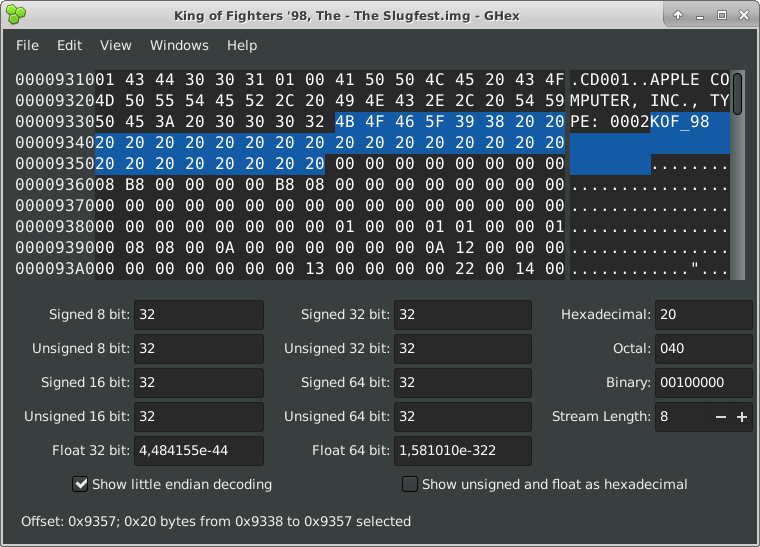Open the View menu
Image resolution: width=760 pixels, height=547 pixels.
tap(115, 46)
